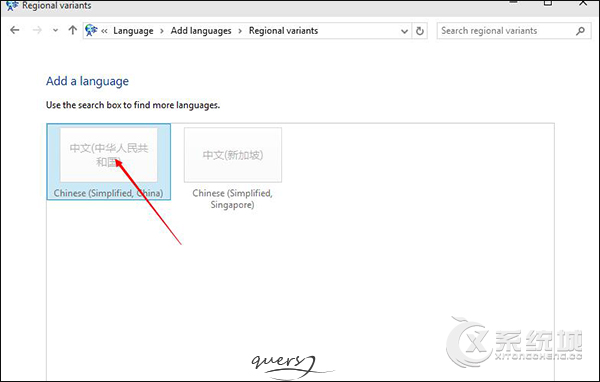Click the Add a language heading
600x382 pixels.
(87, 81)
